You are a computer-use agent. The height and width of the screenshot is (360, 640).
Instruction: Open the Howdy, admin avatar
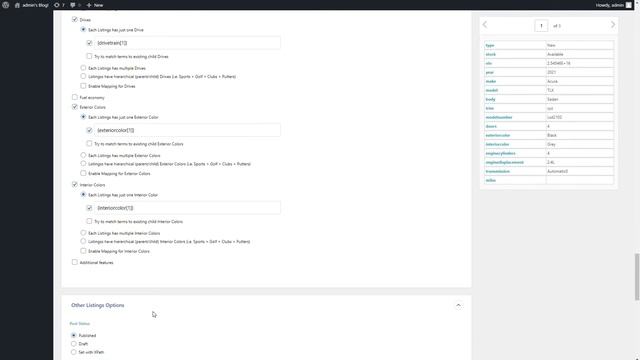[x=629, y=5]
